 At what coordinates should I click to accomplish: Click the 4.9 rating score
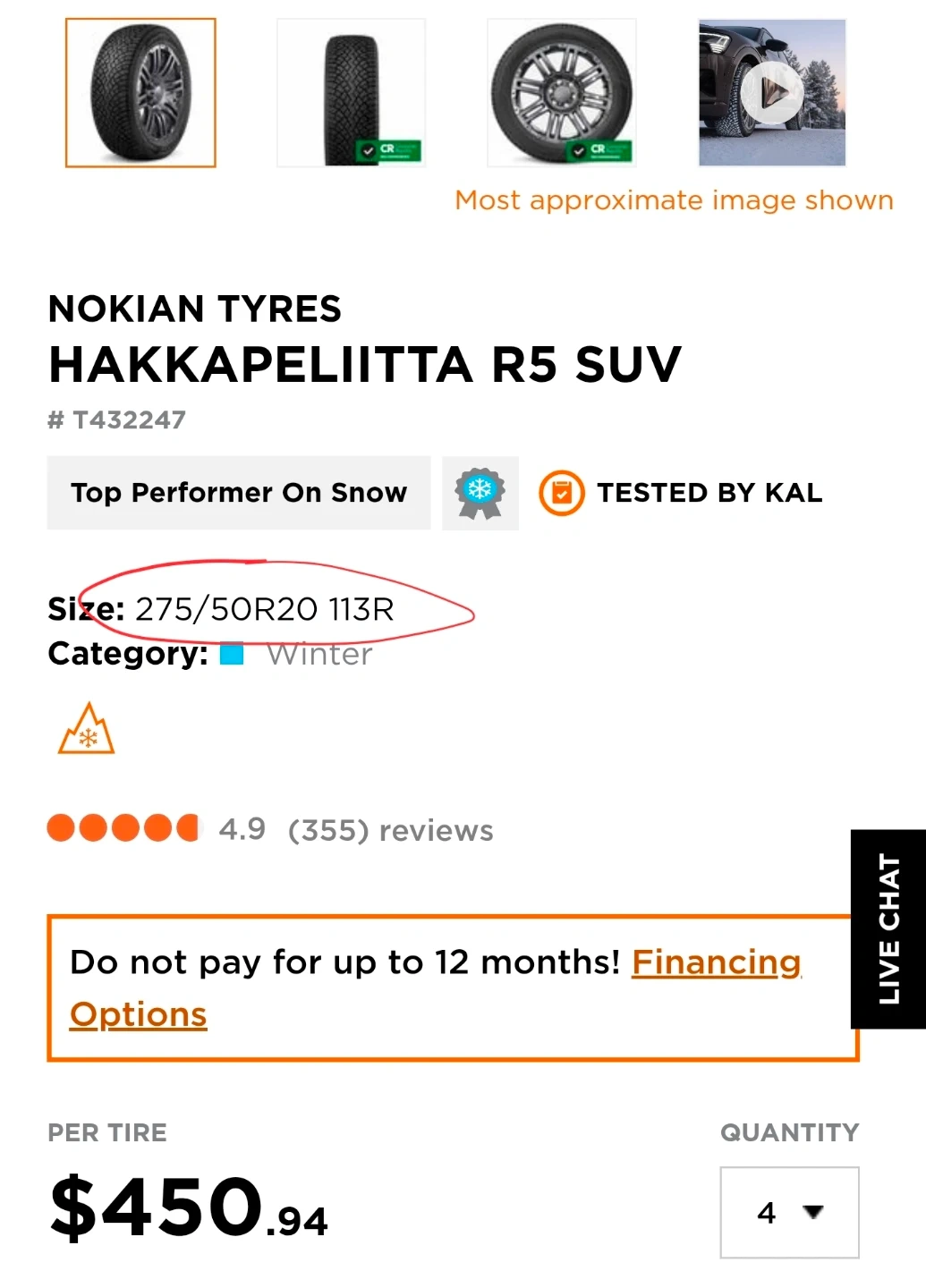point(242,829)
